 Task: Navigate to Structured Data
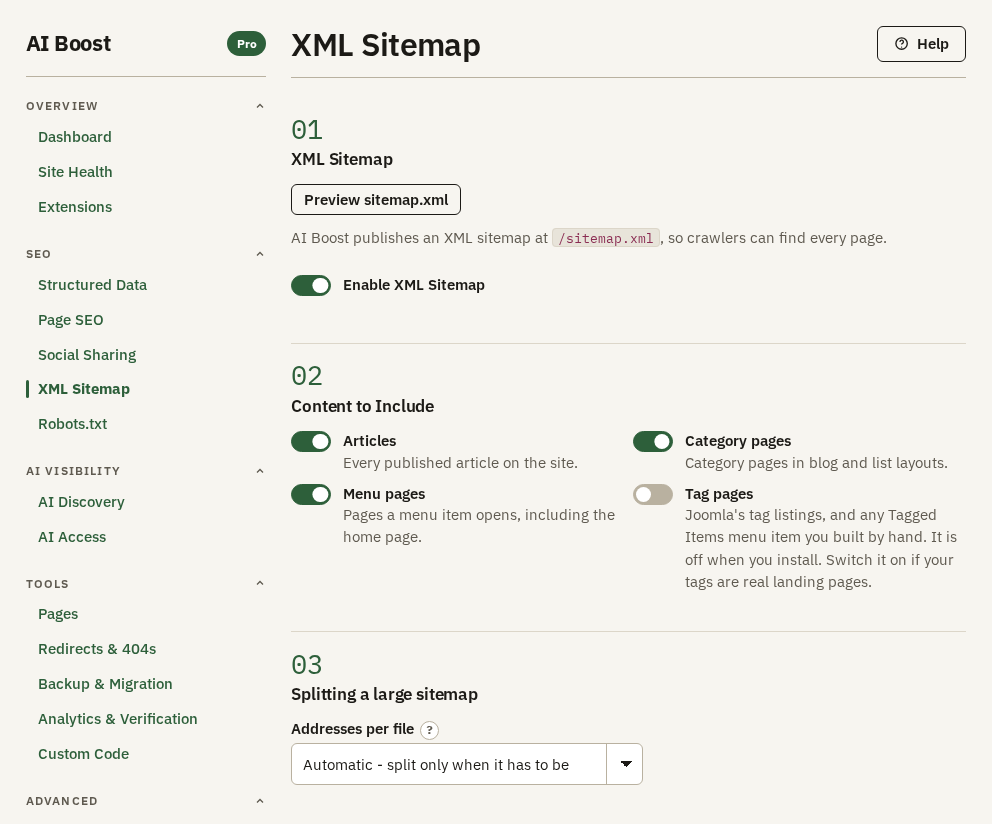(x=92, y=285)
